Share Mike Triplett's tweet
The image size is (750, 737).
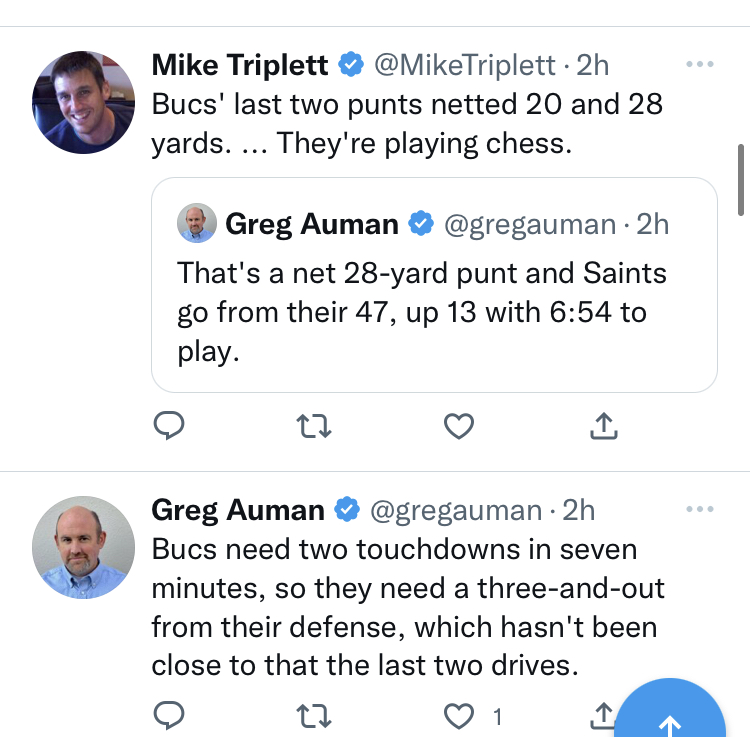point(604,427)
